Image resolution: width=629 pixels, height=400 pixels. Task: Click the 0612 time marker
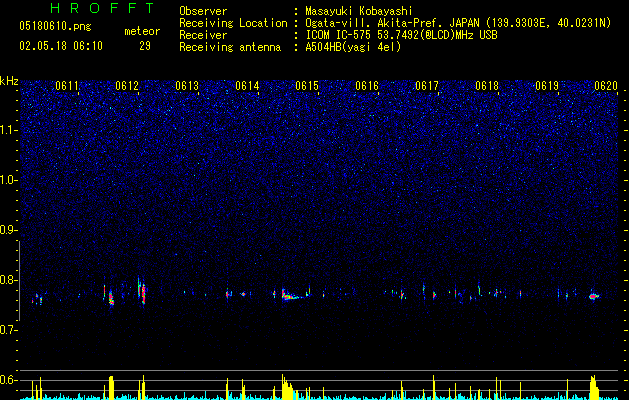click(x=127, y=86)
